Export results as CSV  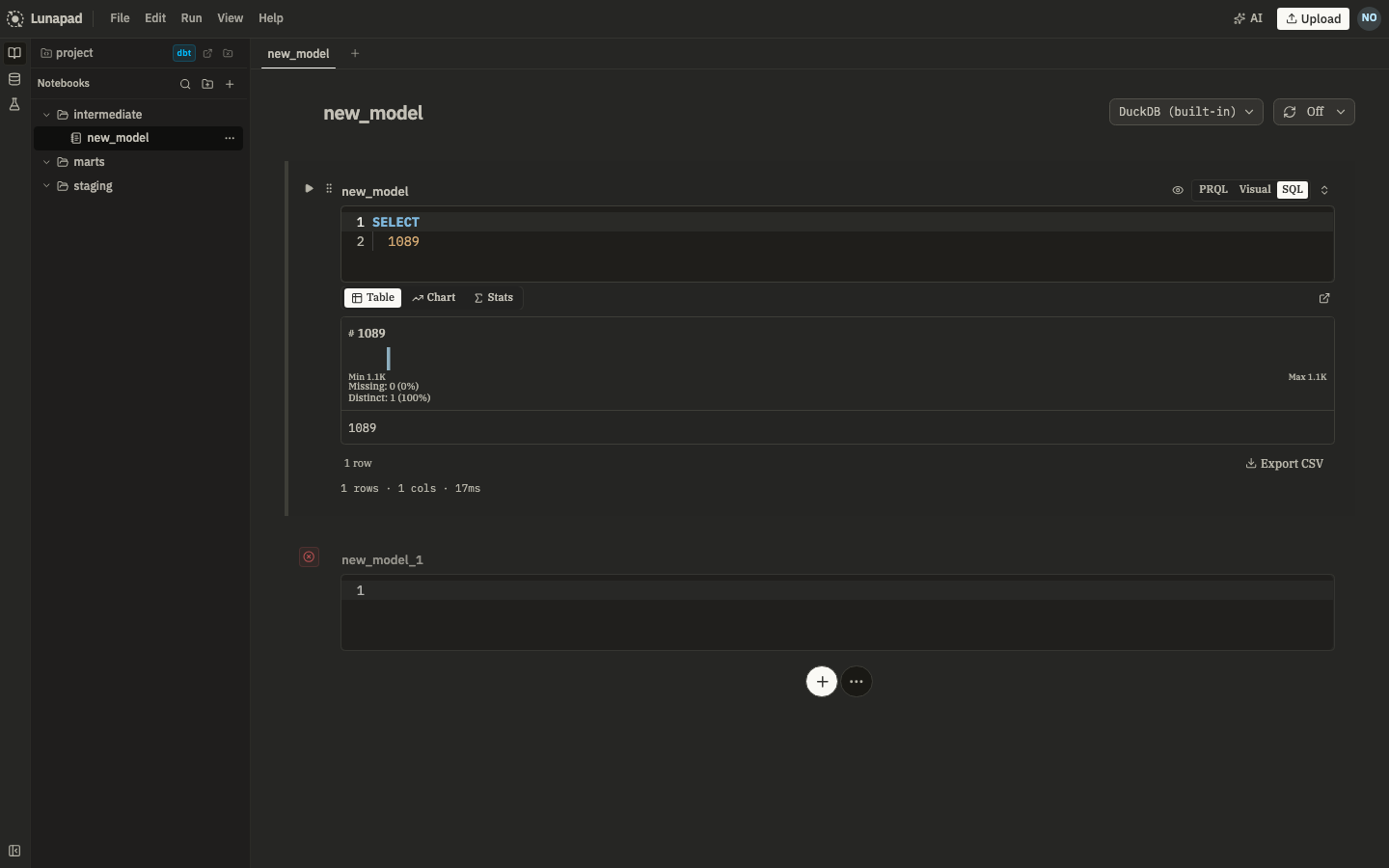1285,464
